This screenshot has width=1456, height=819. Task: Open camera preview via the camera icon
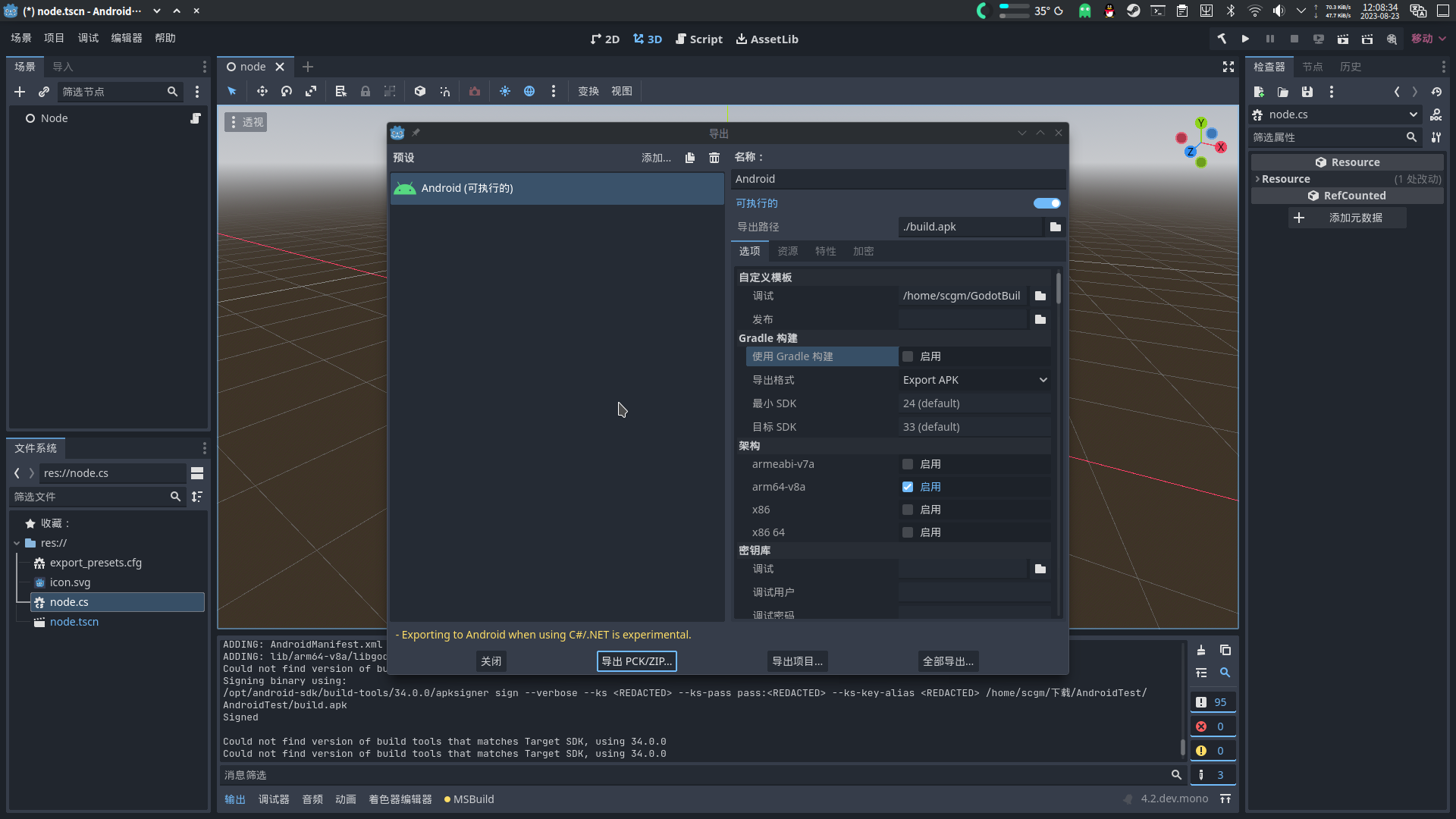pyautogui.click(x=474, y=91)
